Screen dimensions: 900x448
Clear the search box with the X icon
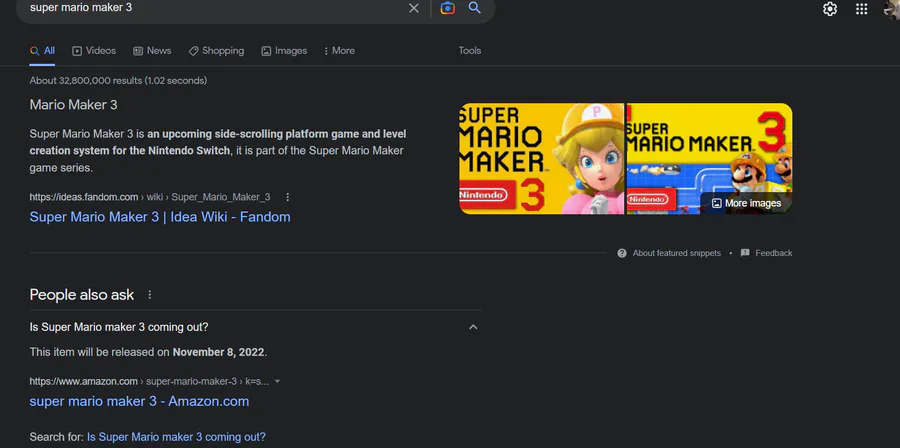[x=414, y=8]
